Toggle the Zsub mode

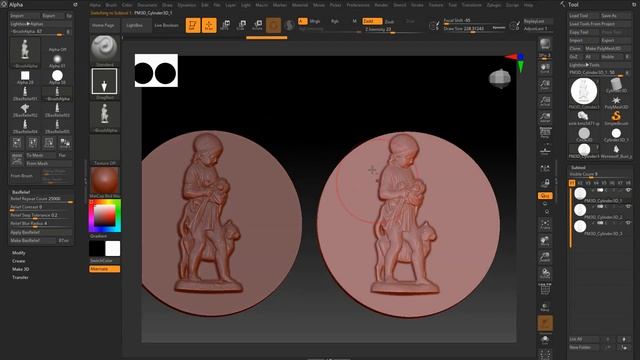[390, 21]
